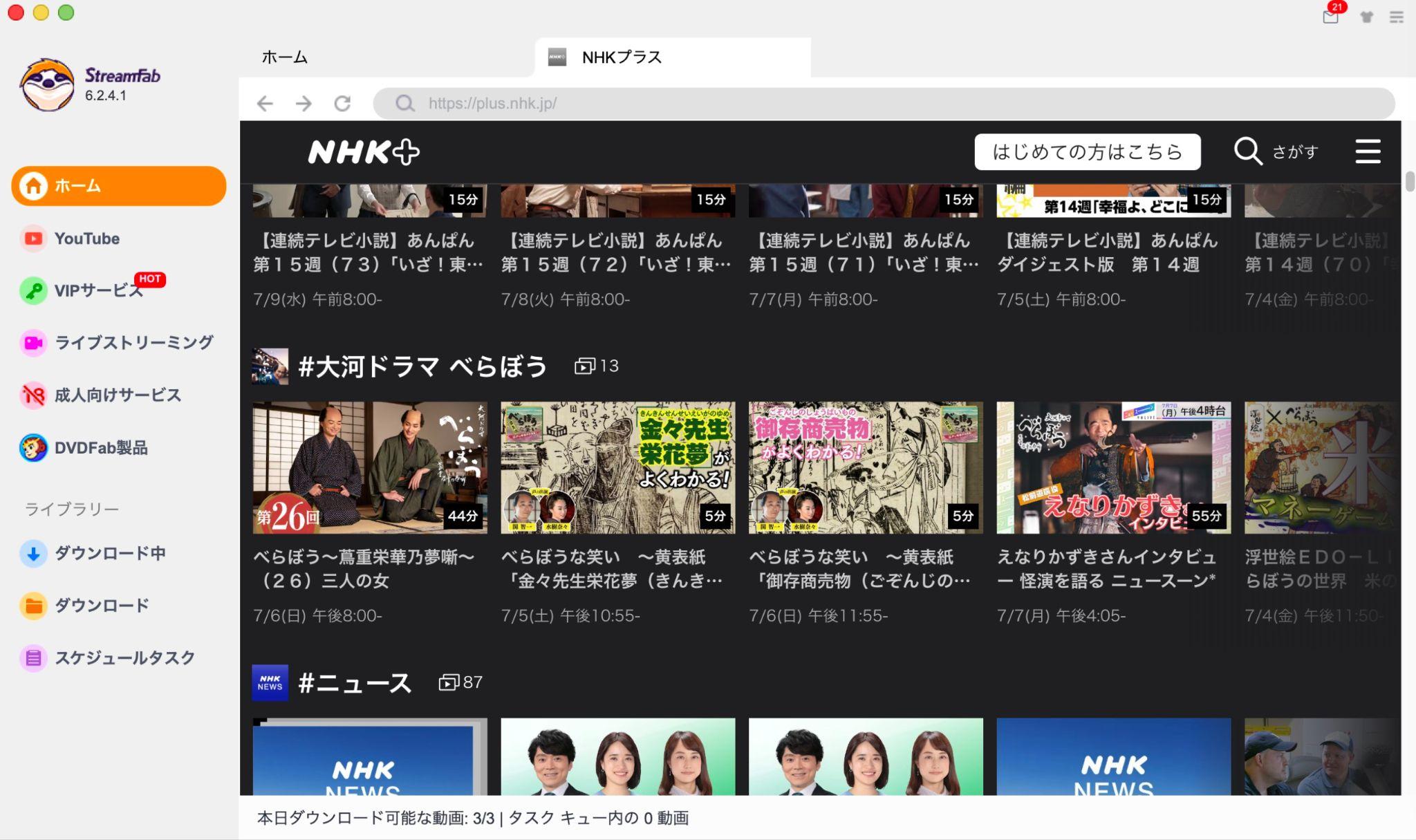Open the #ニュース heading link
This screenshot has height=840, width=1416.
[x=355, y=683]
